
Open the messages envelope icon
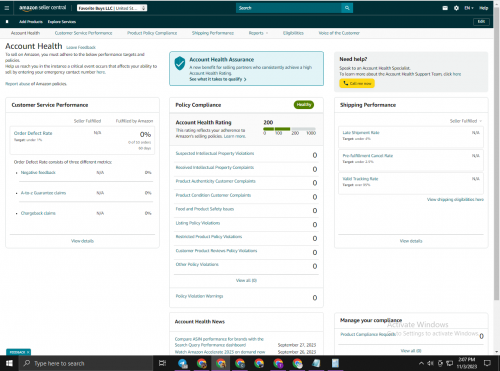point(445,8)
